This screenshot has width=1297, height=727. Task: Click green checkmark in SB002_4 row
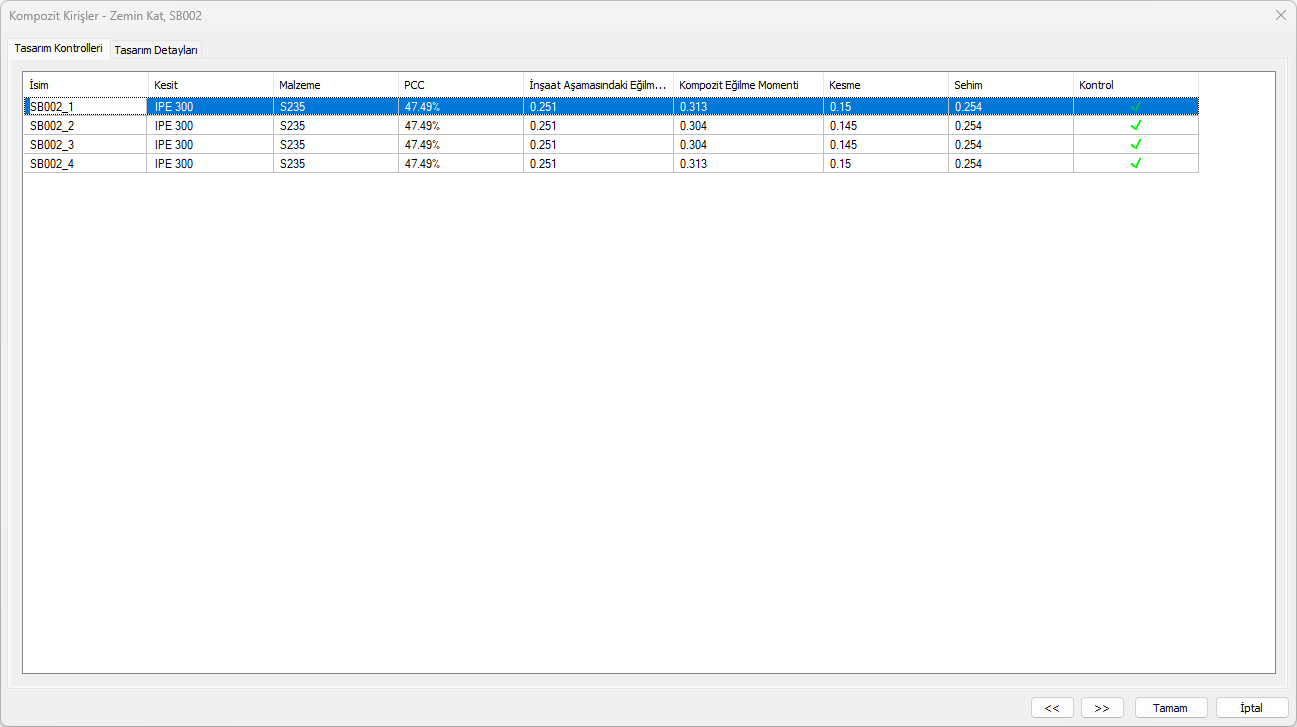coord(1135,164)
